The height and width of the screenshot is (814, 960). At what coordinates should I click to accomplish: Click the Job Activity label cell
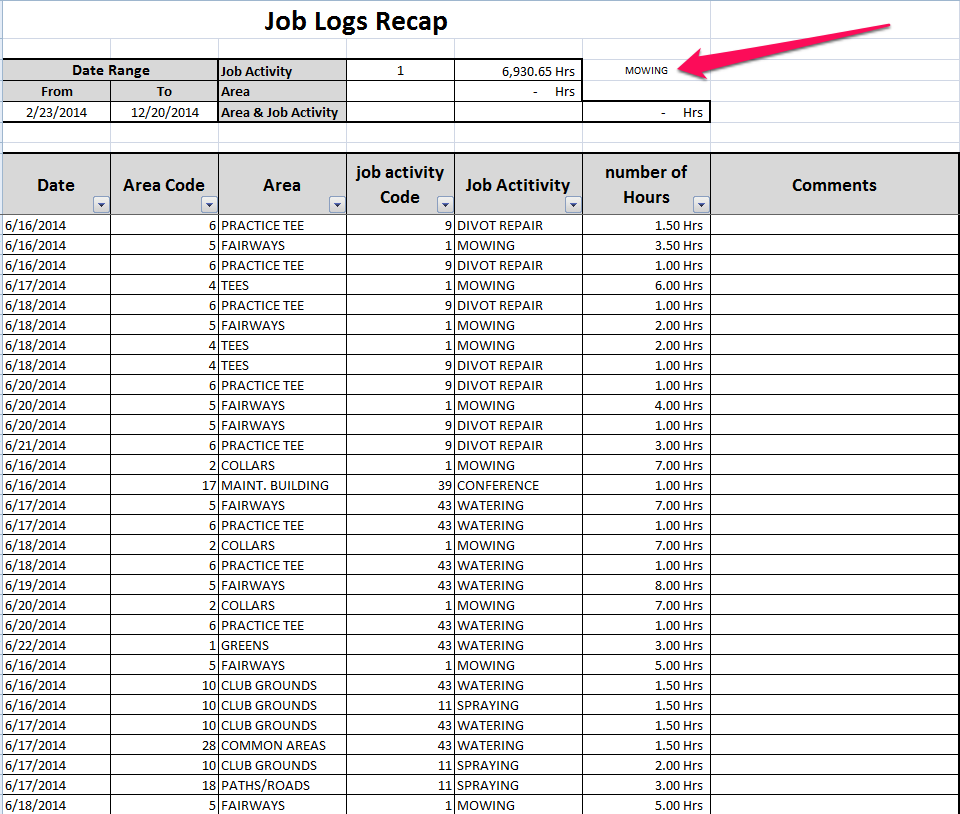282,70
